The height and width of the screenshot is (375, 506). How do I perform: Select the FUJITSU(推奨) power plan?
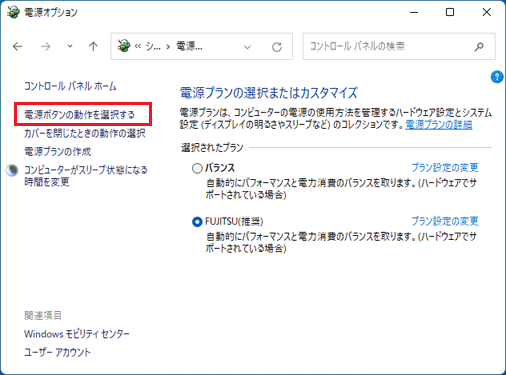tap(197, 222)
